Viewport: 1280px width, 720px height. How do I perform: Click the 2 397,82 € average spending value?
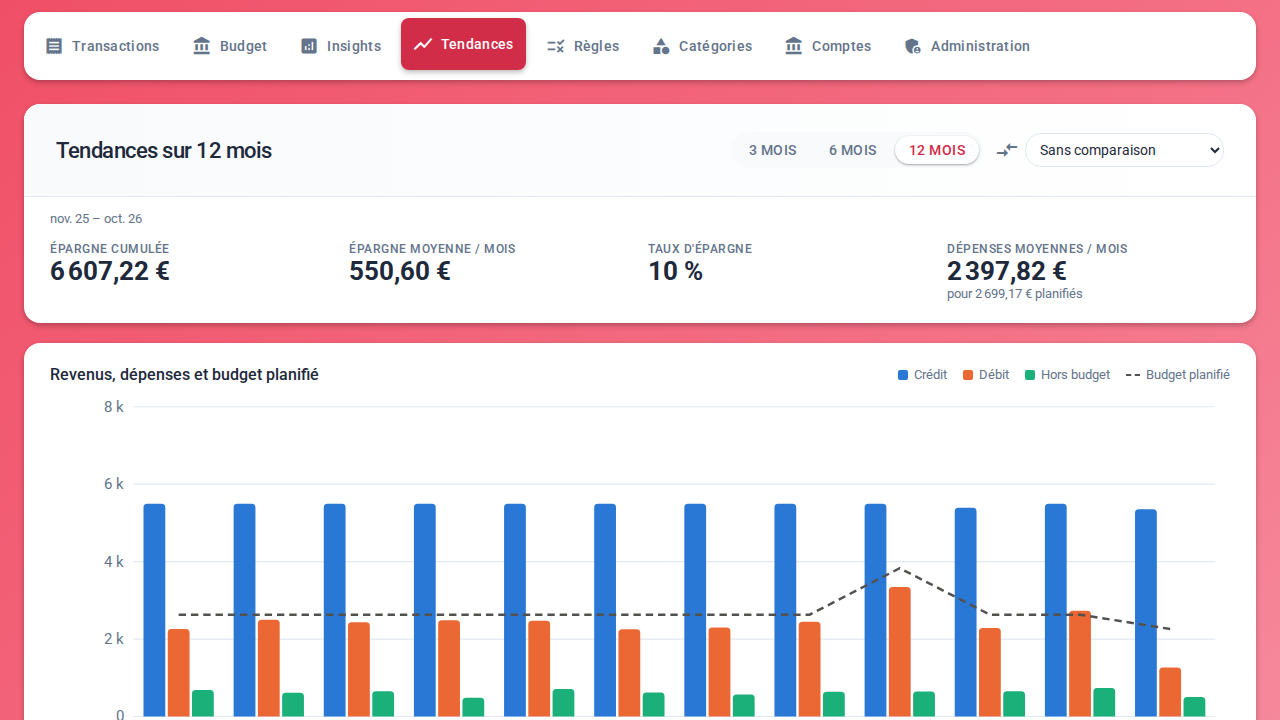tap(1007, 271)
